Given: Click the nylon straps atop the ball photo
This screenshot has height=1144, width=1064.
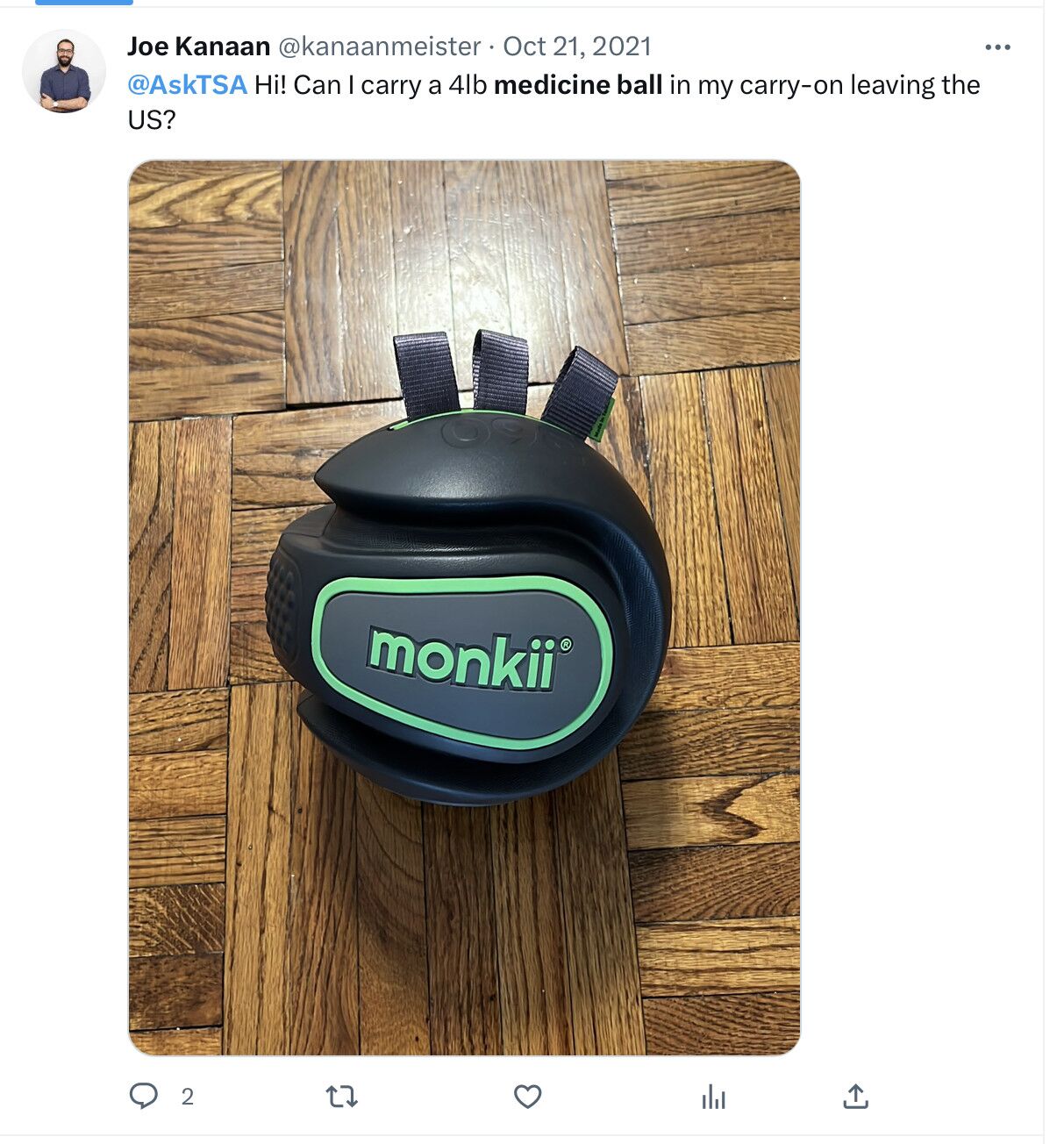Looking at the screenshot, I should (x=503, y=377).
